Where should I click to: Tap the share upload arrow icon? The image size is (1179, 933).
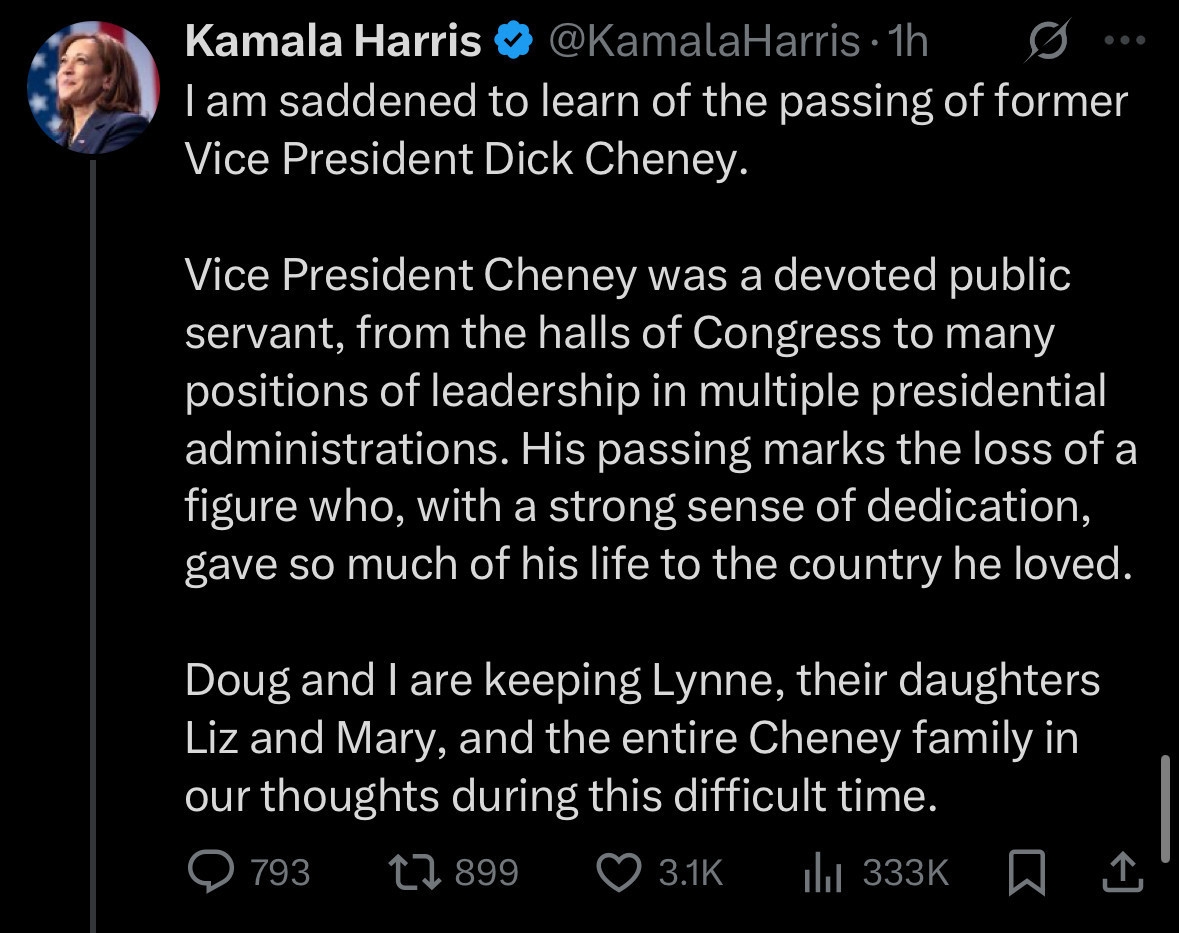point(1121,873)
